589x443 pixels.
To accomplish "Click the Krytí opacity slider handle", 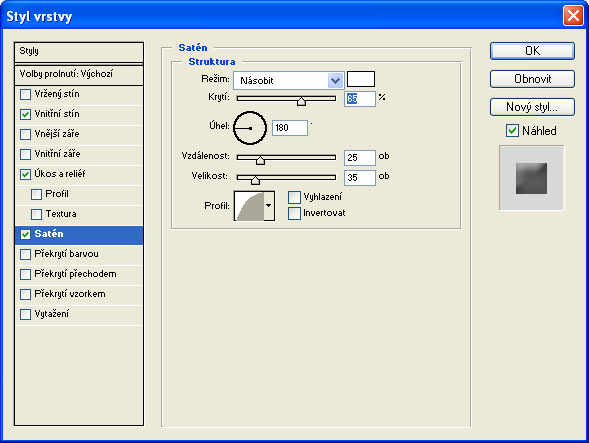I will click(301, 101).
